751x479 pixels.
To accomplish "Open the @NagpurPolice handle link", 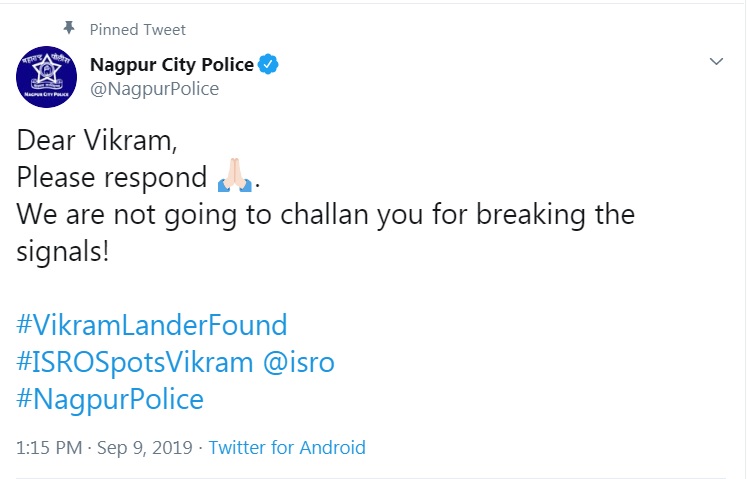I will pyautogui.click(x=154, y=89).
